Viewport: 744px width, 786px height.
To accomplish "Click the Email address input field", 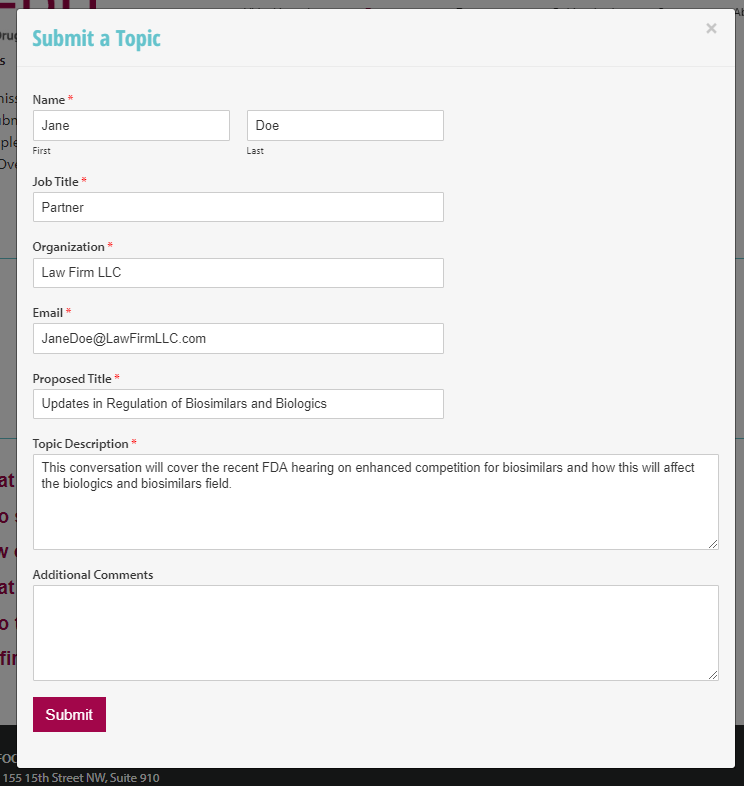I will (x=238, y=338).
